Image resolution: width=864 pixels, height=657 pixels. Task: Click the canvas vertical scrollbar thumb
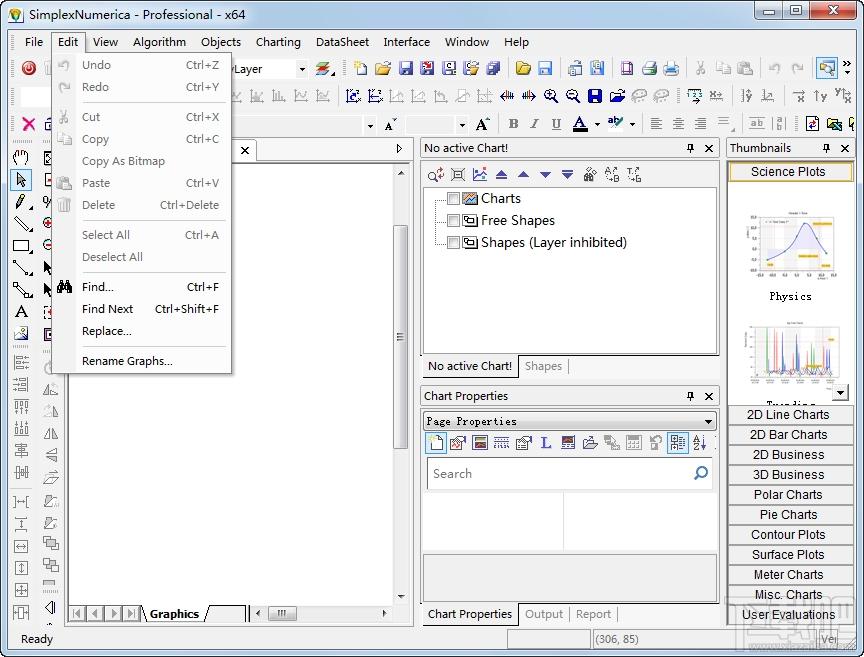tap(401, 336)
